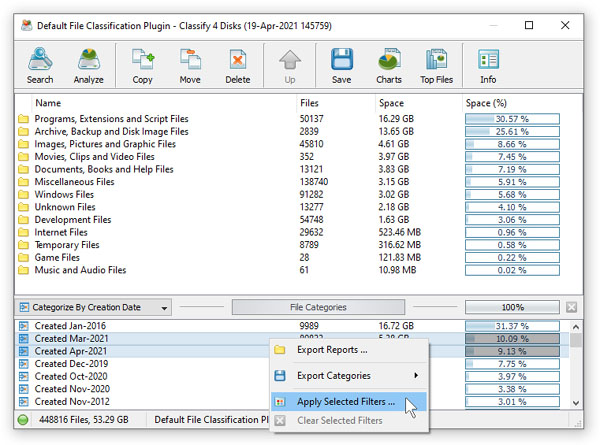Click the 9.13 % highlighted bar
The height and width of the screenshot is (445, 600).
pos(512,351)
